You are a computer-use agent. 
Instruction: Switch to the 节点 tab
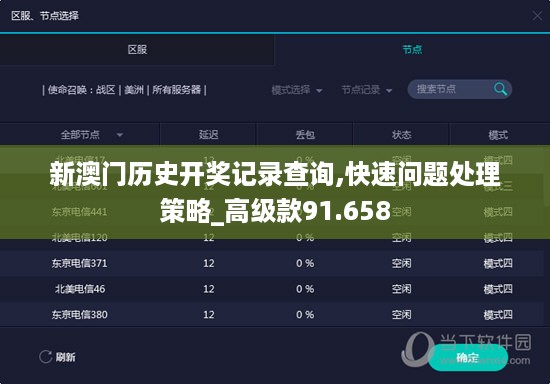[412, 49]
